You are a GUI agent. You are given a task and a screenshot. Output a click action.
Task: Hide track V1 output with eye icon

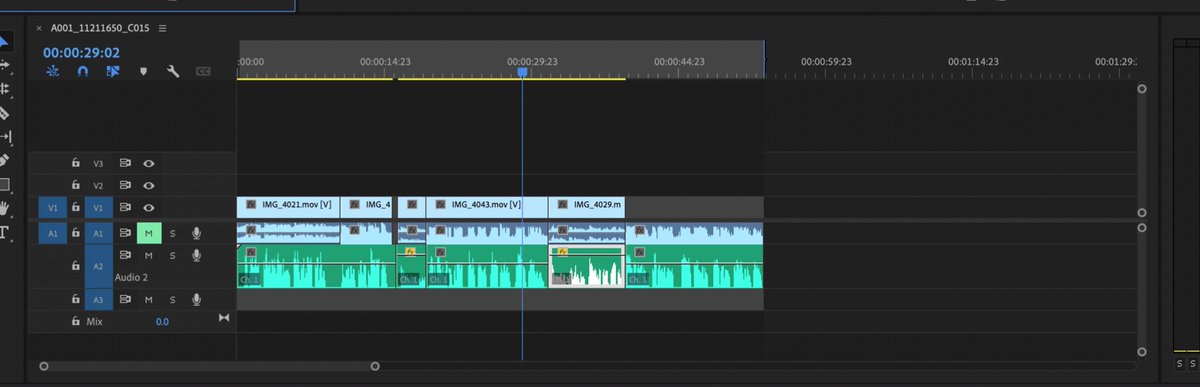(148, 208)
